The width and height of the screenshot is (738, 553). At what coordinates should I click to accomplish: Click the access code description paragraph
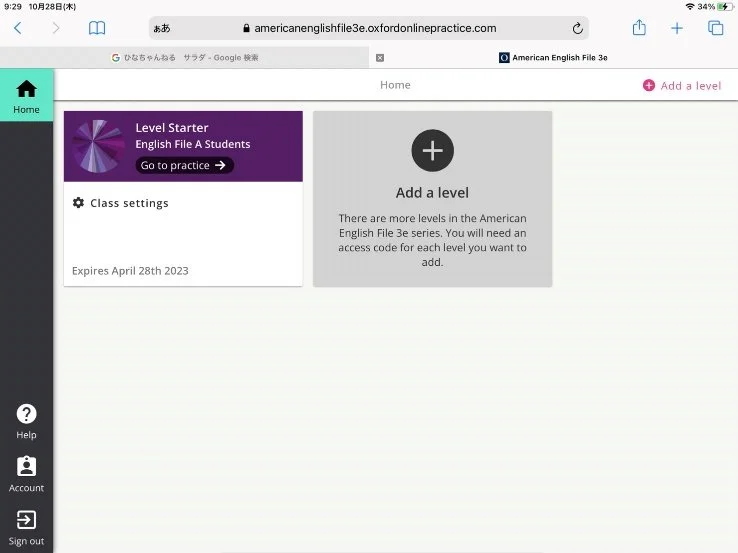432,240
